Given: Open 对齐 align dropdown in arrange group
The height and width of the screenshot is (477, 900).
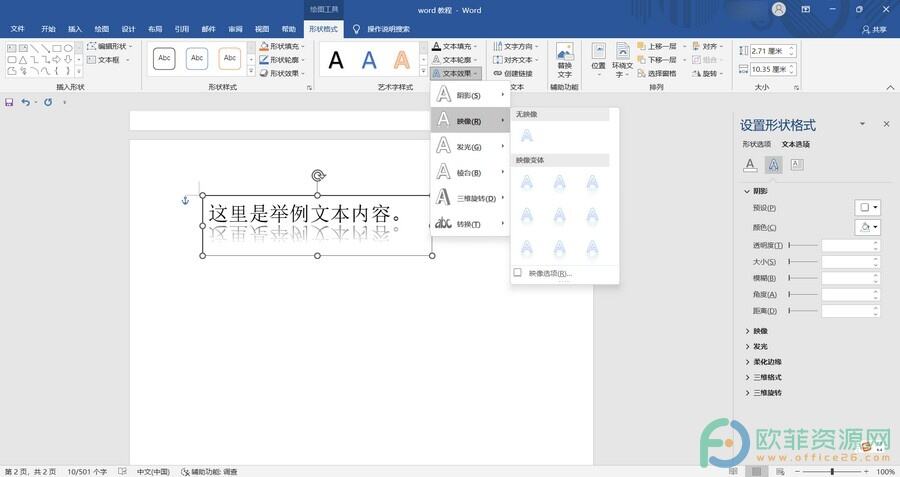Looking at the screenshot, I should (x=708, y=46).
